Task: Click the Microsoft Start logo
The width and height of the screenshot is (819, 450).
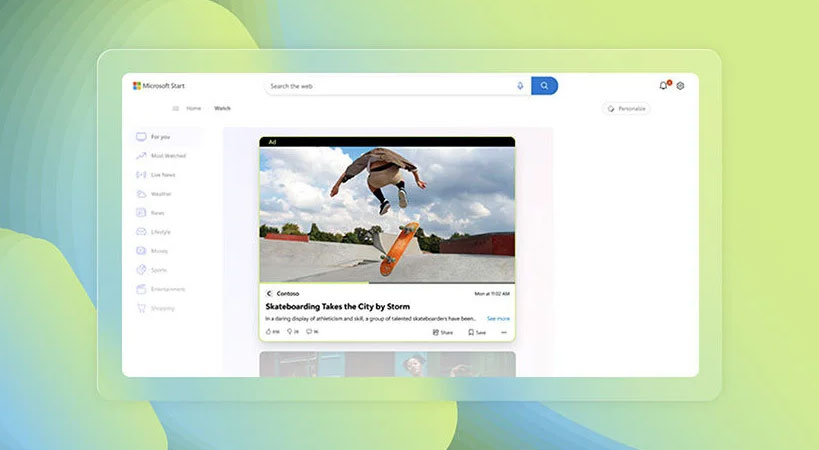Action: point(159,86)
